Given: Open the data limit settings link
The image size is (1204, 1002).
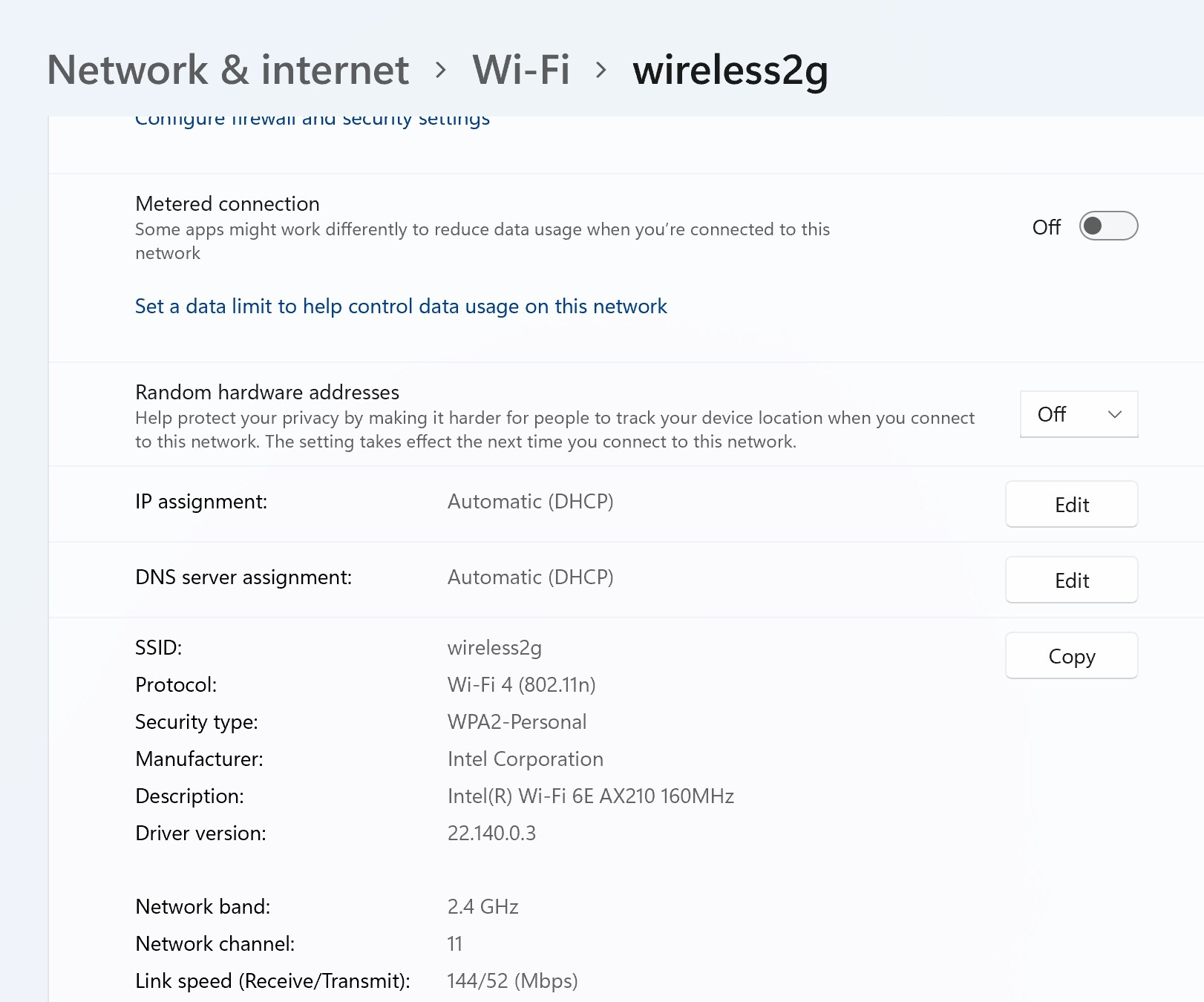Looking at the screenshot, I should (x=401, y=307).
